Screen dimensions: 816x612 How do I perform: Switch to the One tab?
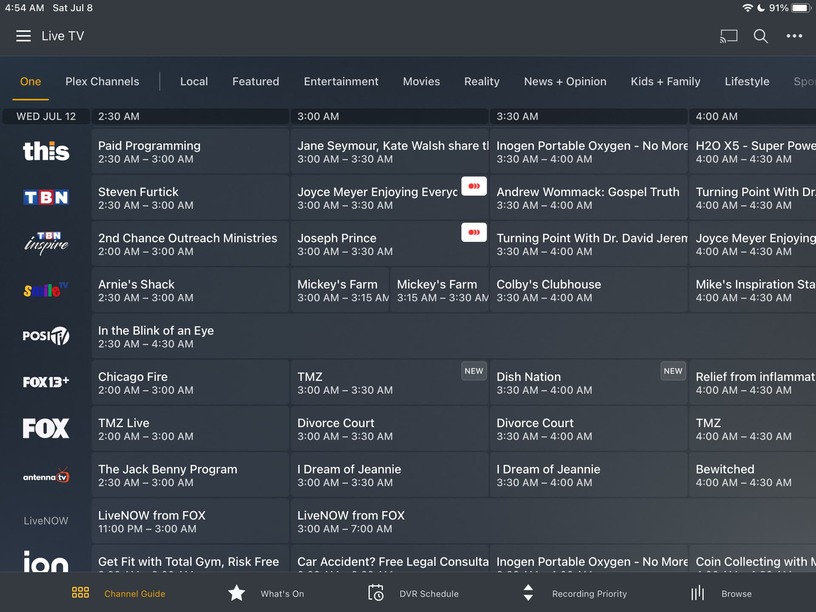31,82
